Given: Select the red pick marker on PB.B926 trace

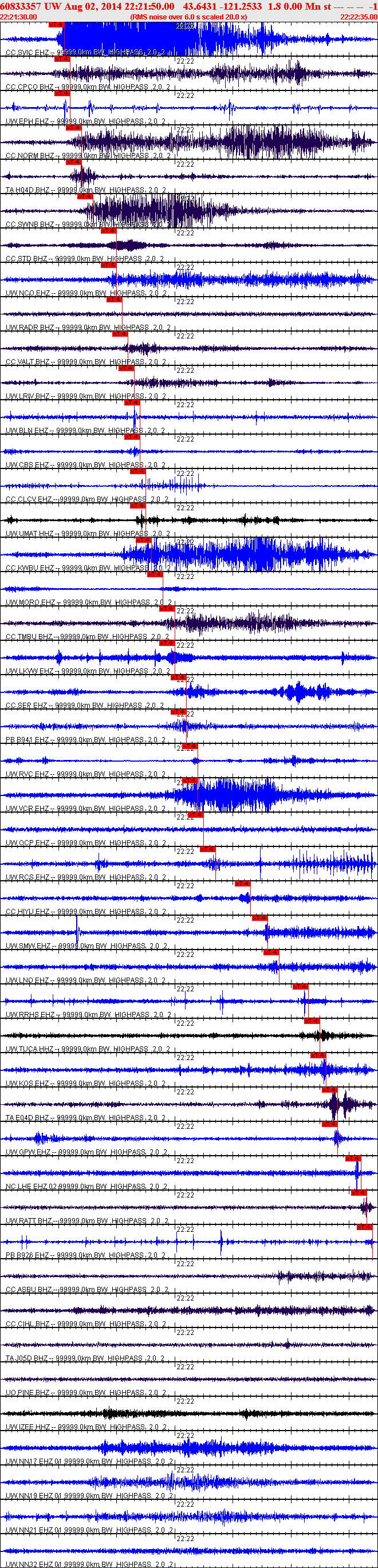Looking at the screenshot, I should [364, 1227].
